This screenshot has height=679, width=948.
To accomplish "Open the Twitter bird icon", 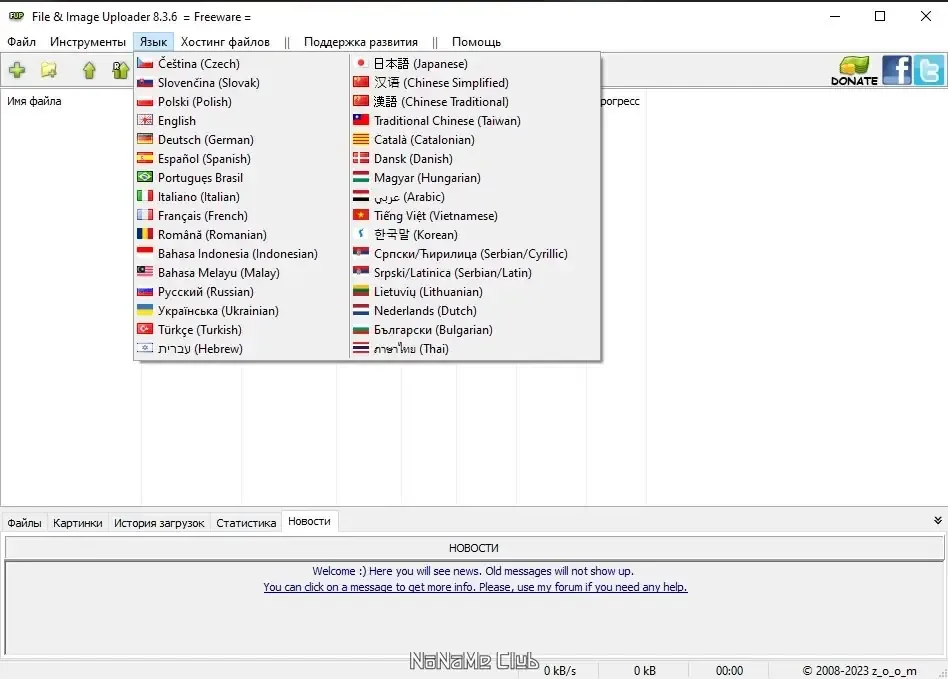I will (x=929, y=70).
